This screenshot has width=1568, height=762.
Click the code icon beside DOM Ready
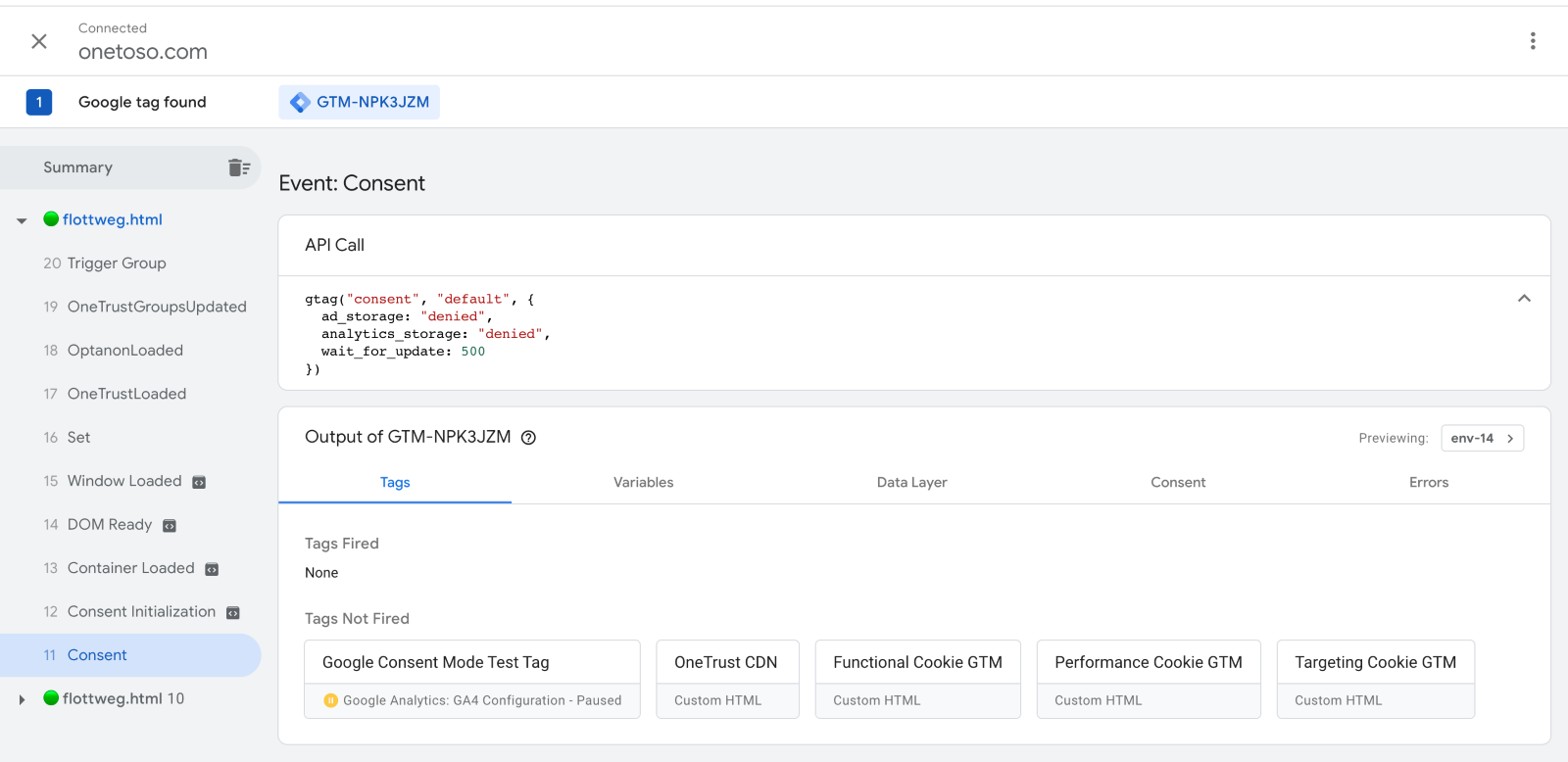pyautogui.click(x=170, y=526)
